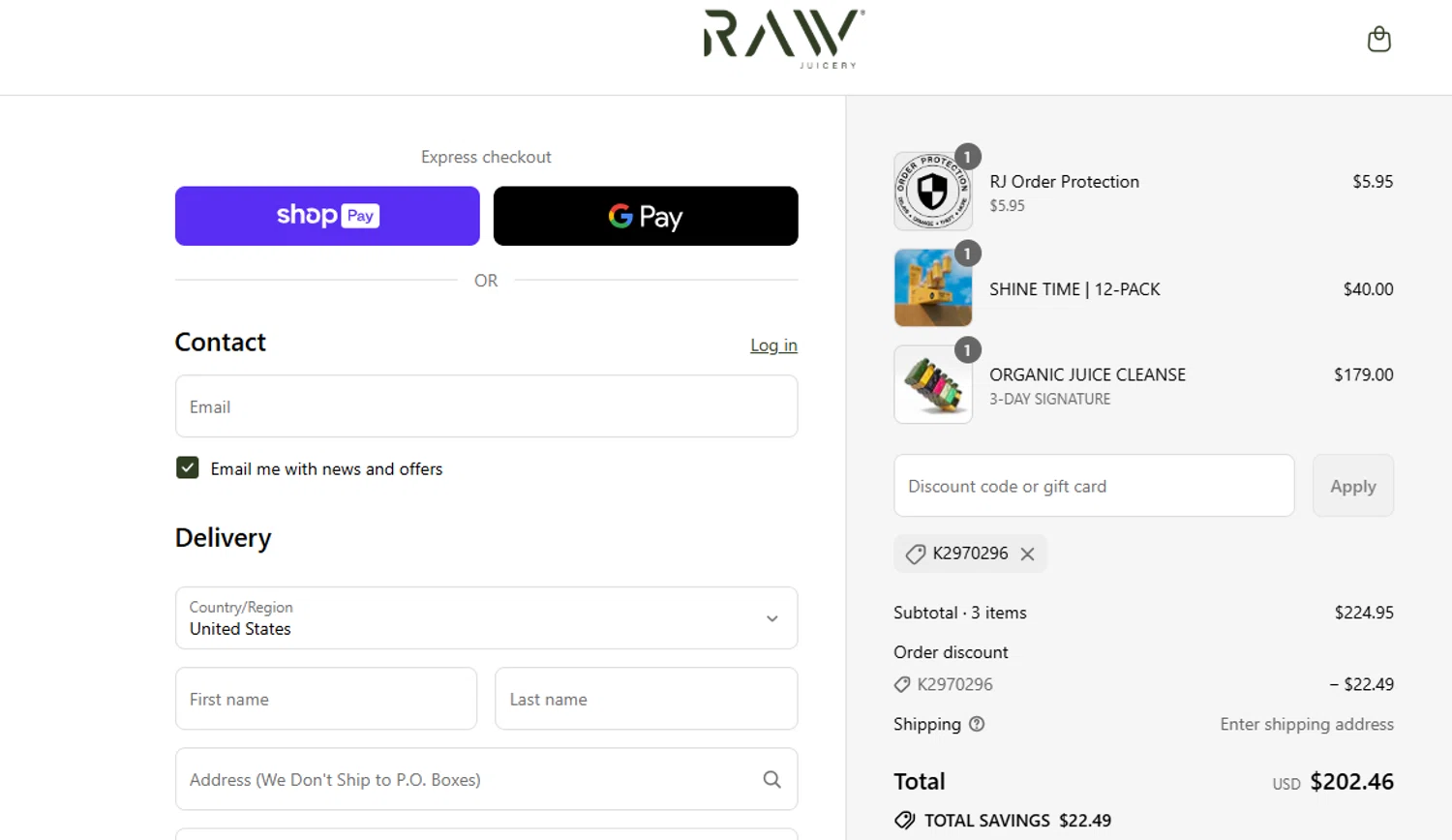Click the $179.00 price

[1363, 375]
